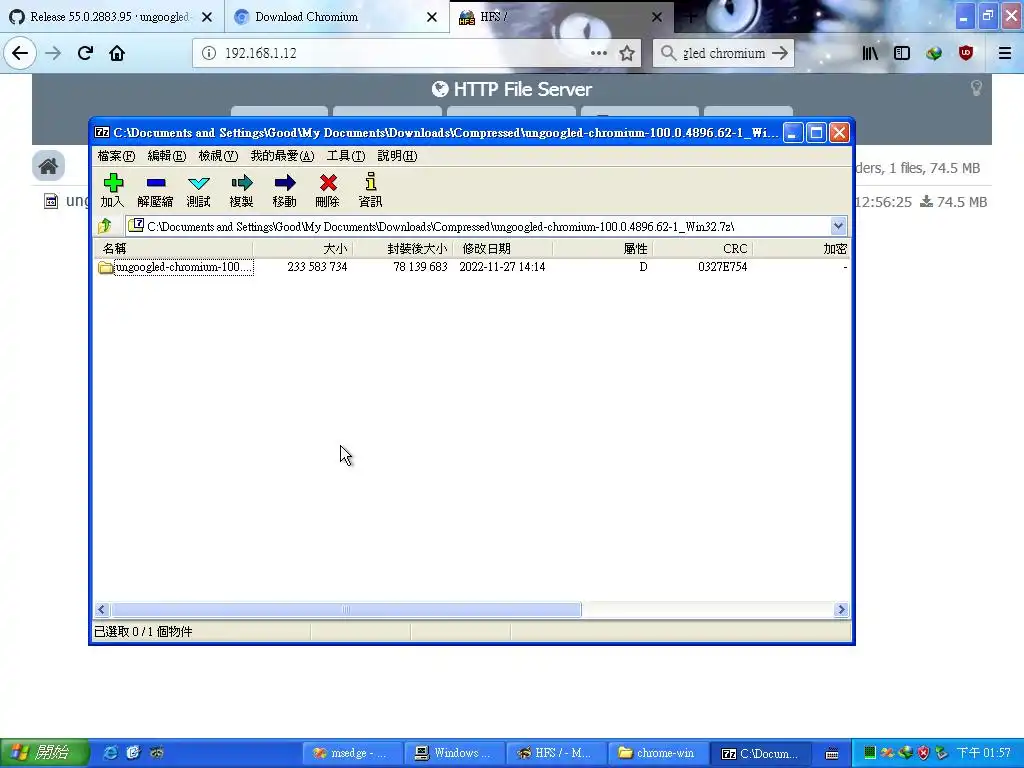Click the Info (資訊) toolbar icon

coord(370,190)
